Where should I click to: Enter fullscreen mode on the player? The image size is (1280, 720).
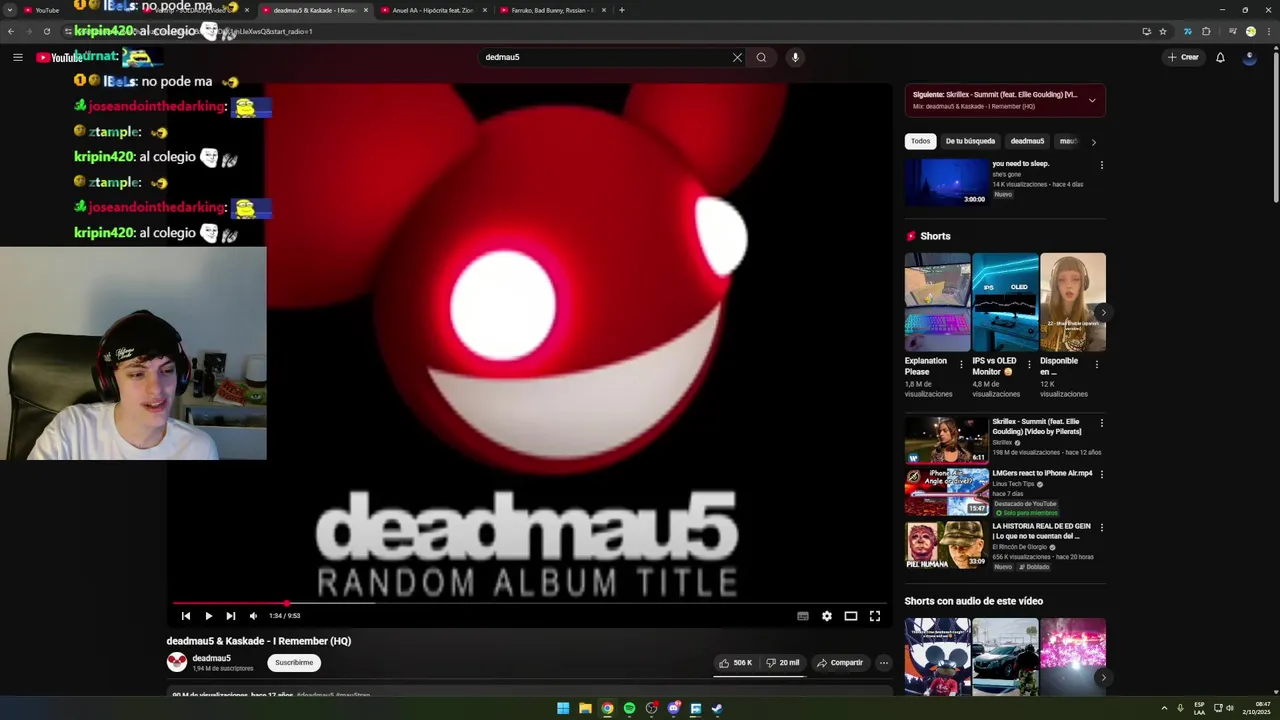(875, 616)
